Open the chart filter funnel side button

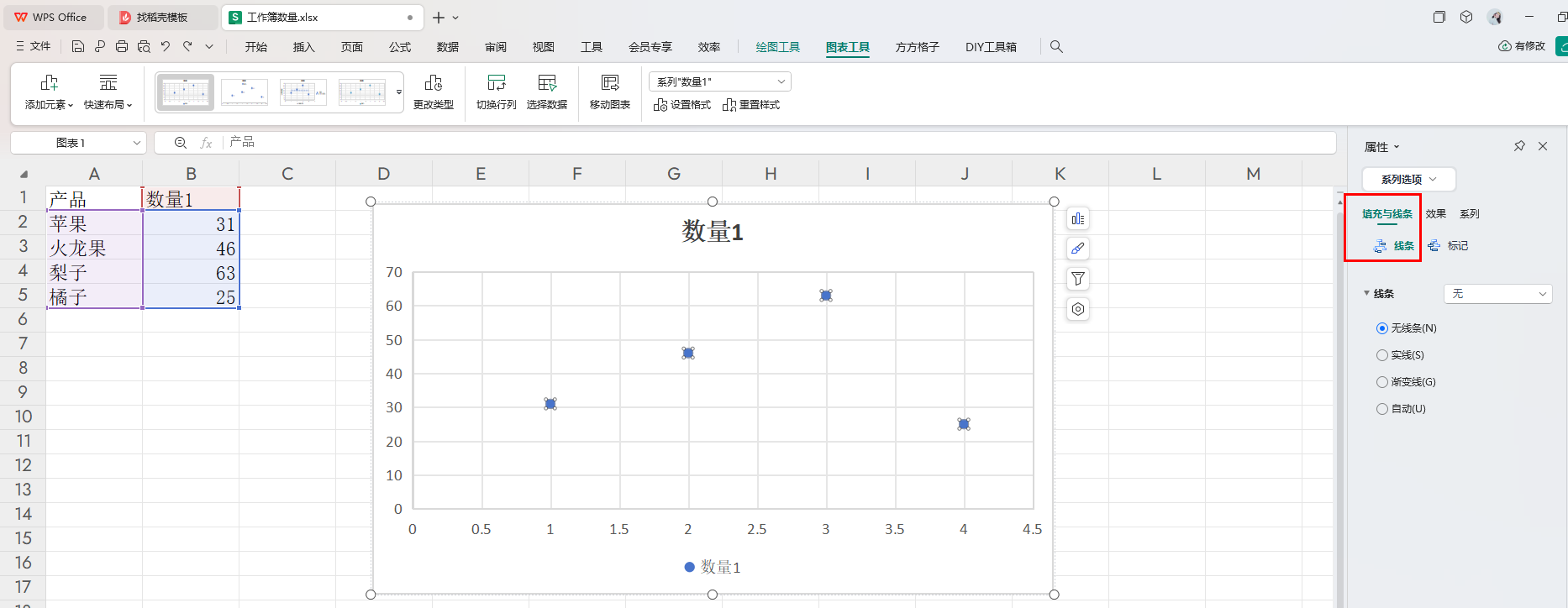1078,279
